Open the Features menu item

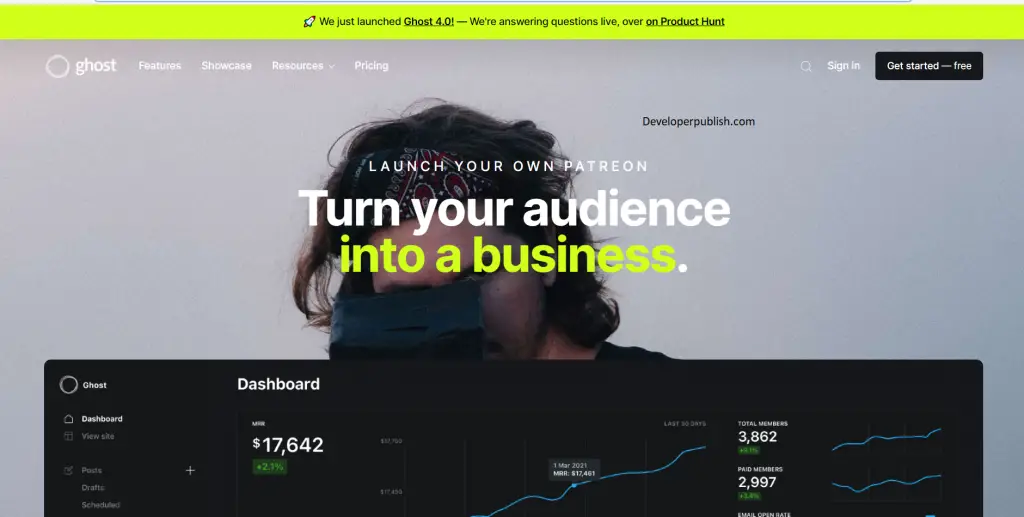tap(159, 65)
